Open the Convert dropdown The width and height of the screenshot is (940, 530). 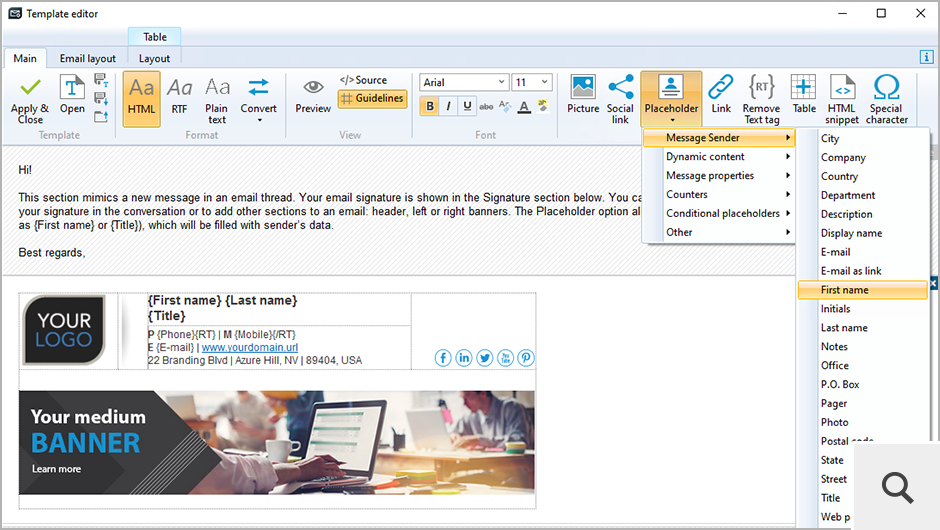pos(258,100)
